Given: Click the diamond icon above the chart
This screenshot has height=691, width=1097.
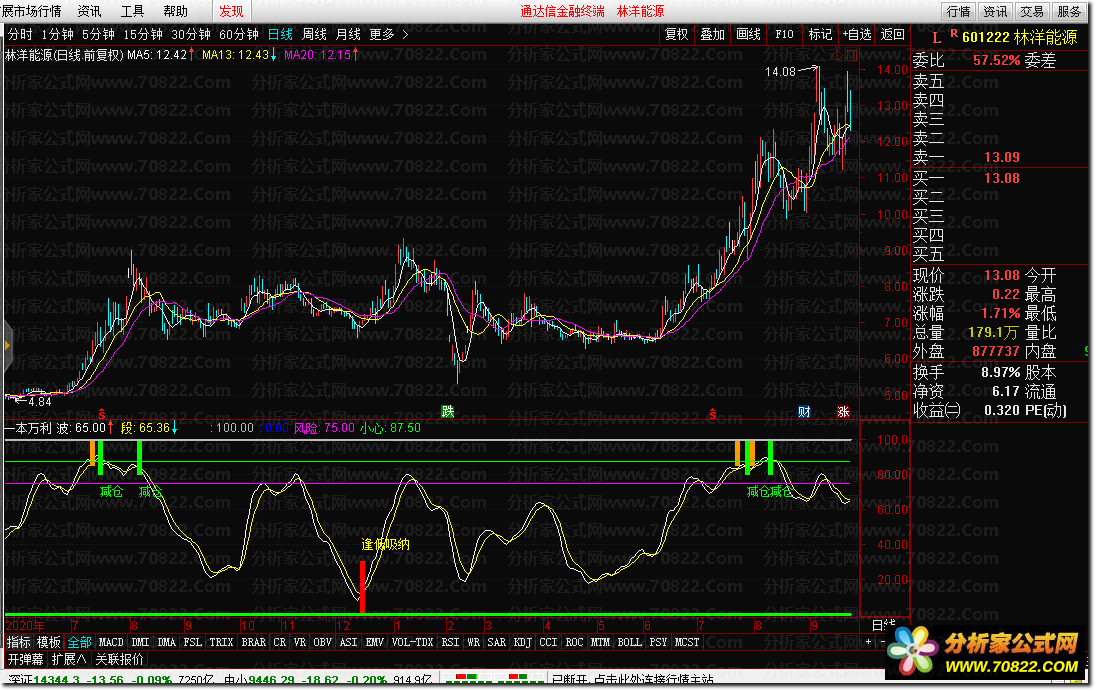Looking at the screenshot, I should coord(836,55).
